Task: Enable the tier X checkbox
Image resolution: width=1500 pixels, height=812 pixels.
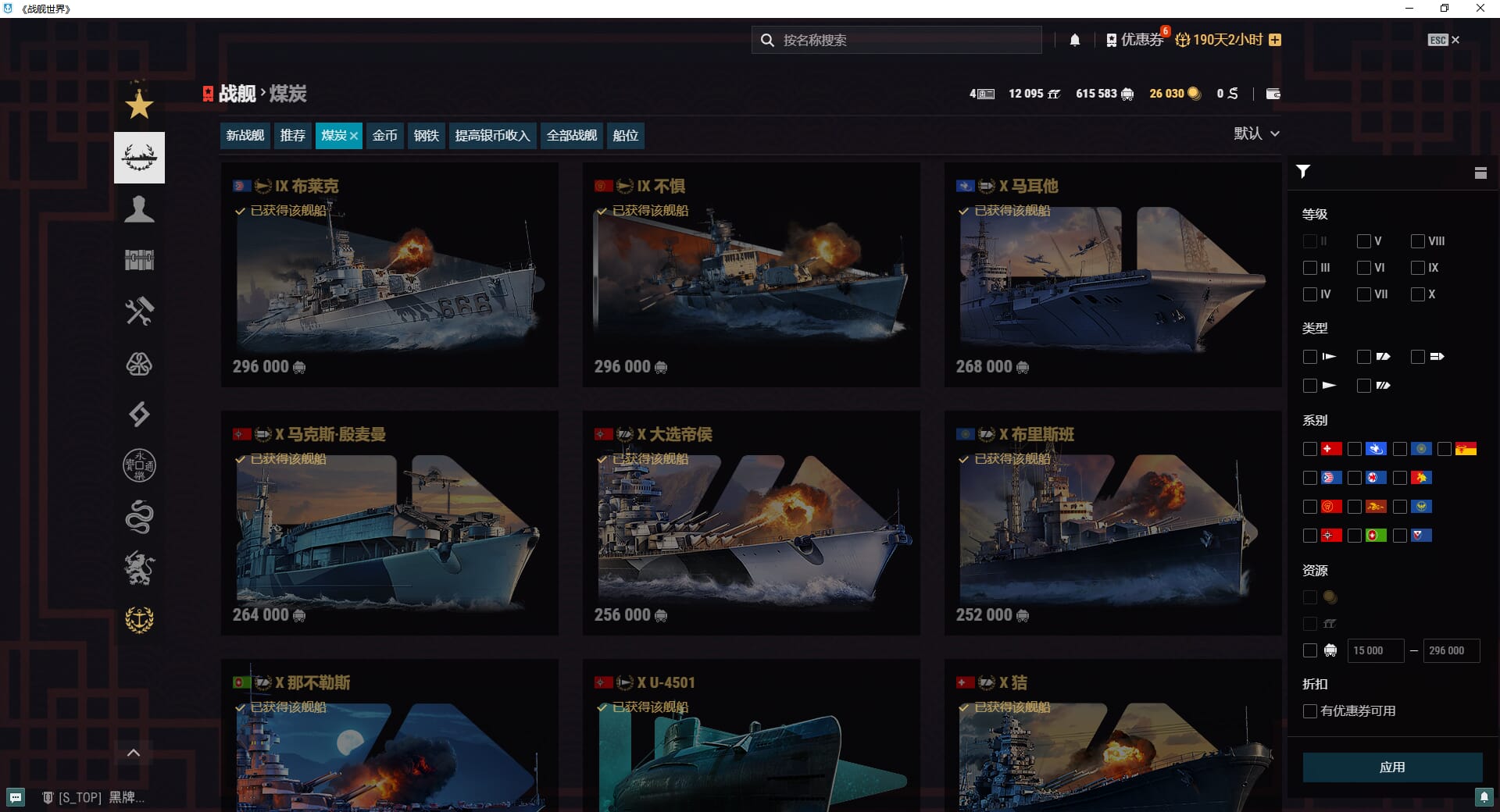Action: [x=1417, y=294]
